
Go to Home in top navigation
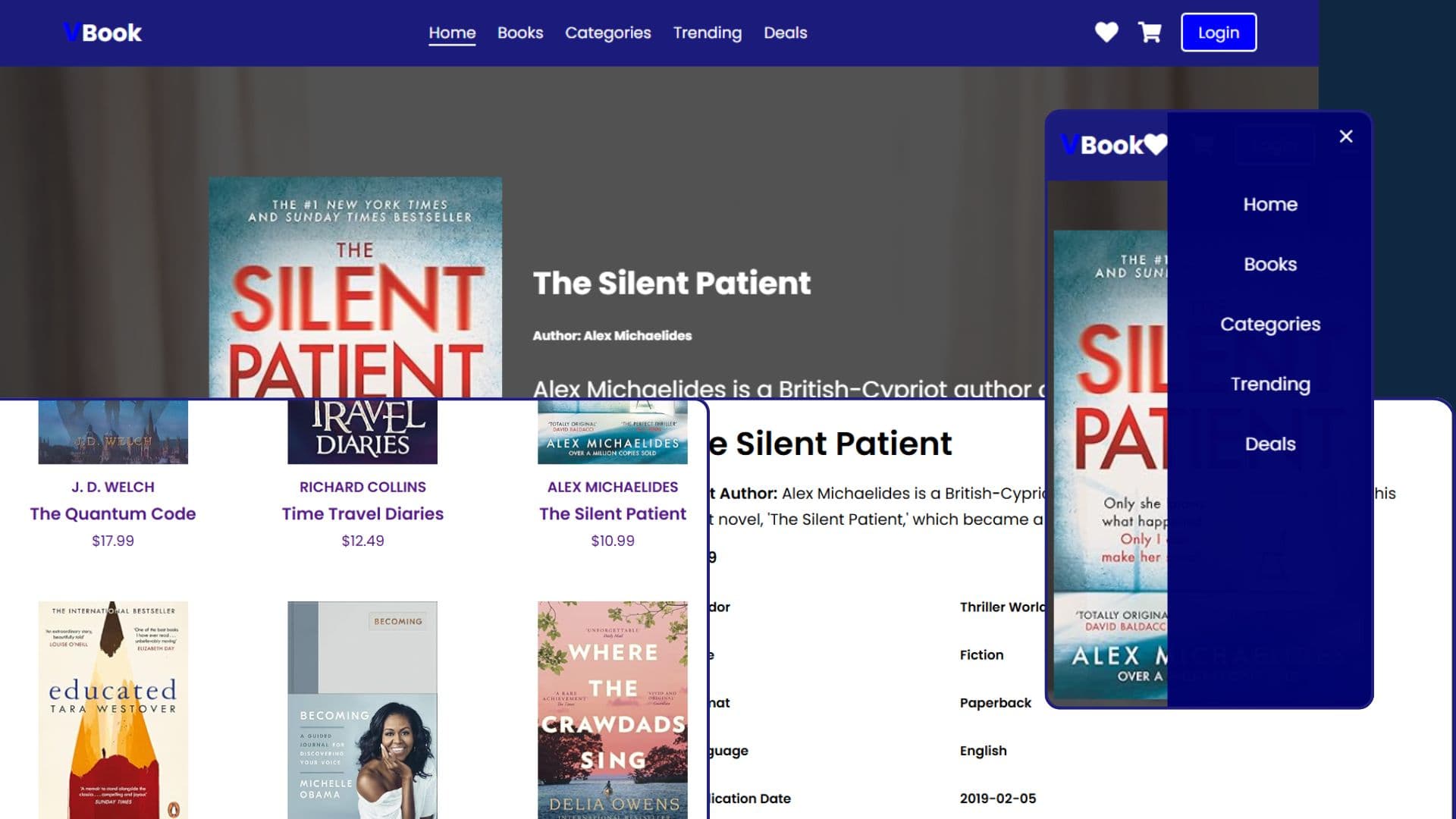(x=452, y=33)
